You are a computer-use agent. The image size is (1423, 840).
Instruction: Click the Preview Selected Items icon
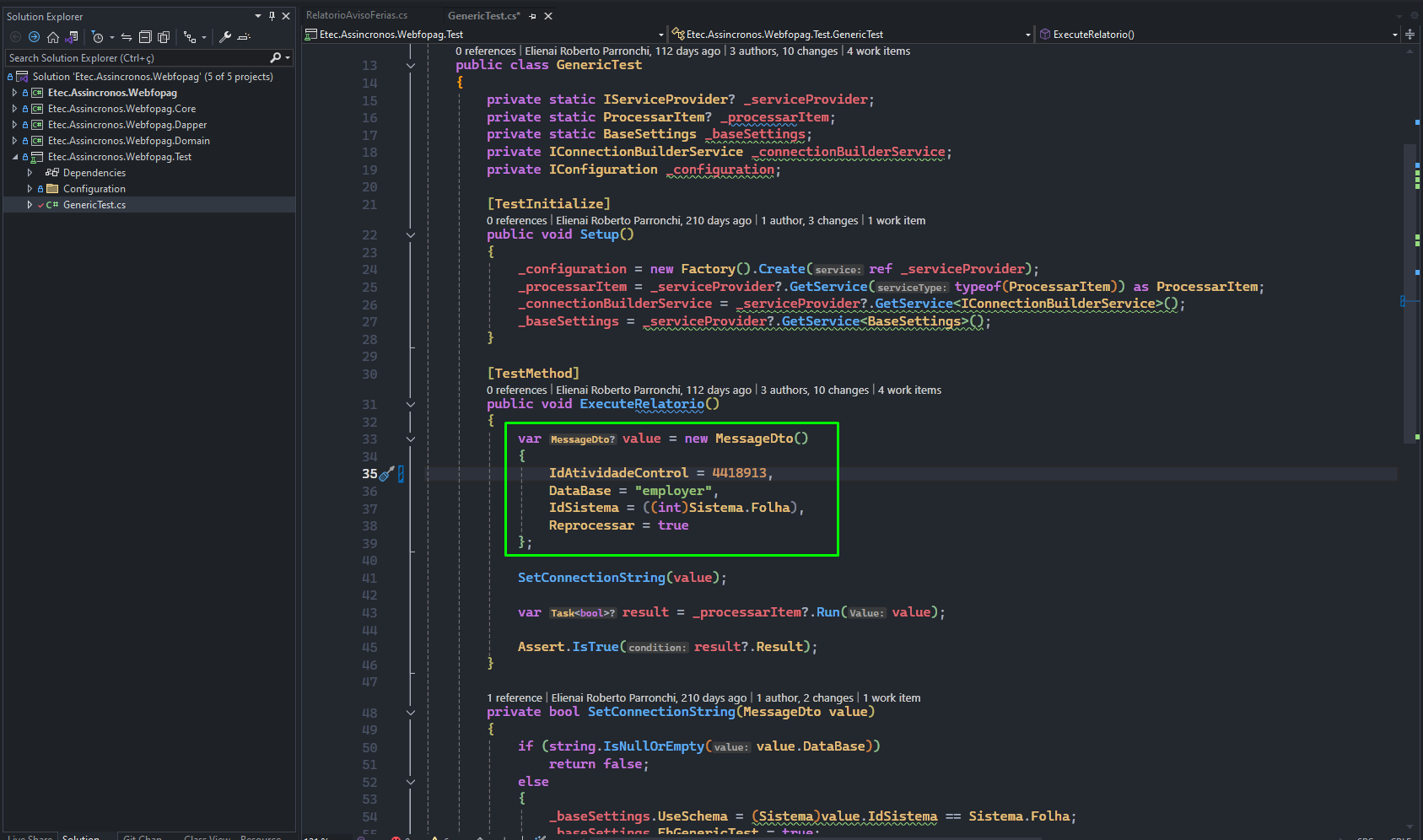coord(244,37)
